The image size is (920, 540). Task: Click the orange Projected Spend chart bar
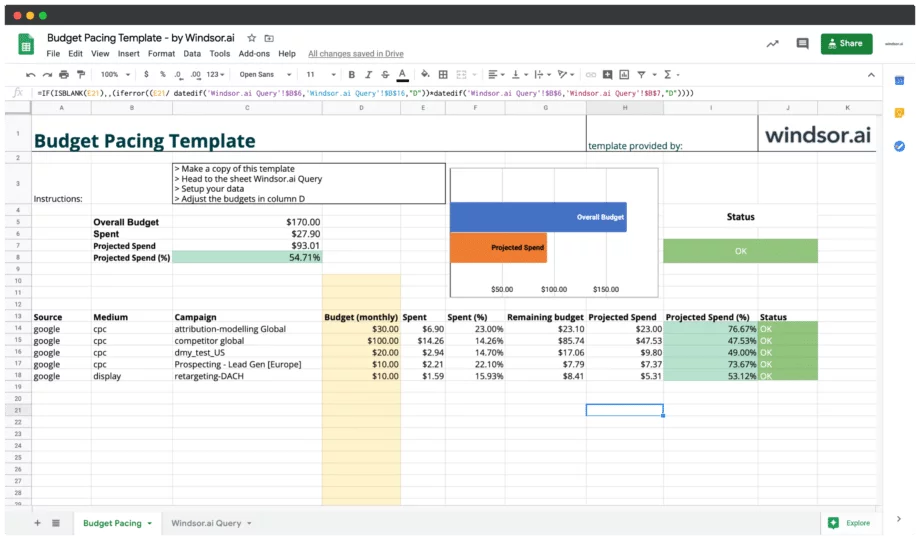pyautogui.click(x=498, y=247)
